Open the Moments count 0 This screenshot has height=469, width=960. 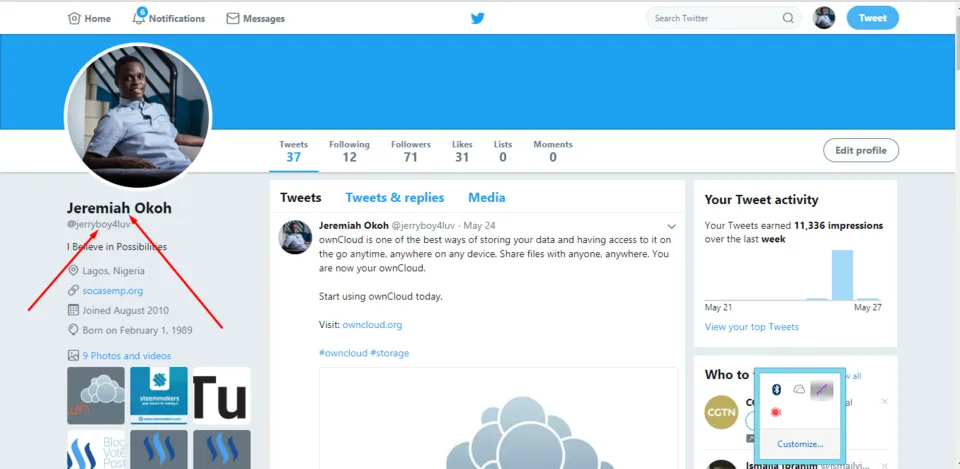point(553,151)
